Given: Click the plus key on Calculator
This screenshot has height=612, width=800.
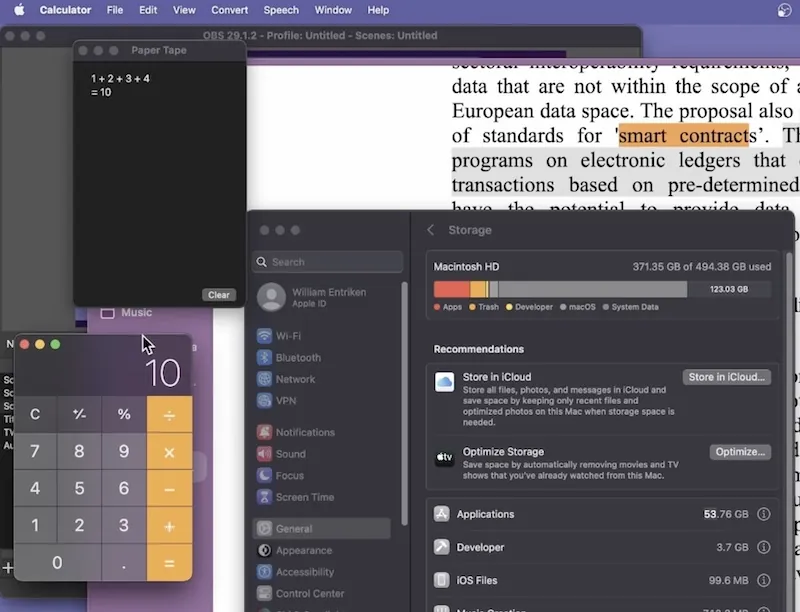Looking at the screenshot, I should tap(169, 526).
